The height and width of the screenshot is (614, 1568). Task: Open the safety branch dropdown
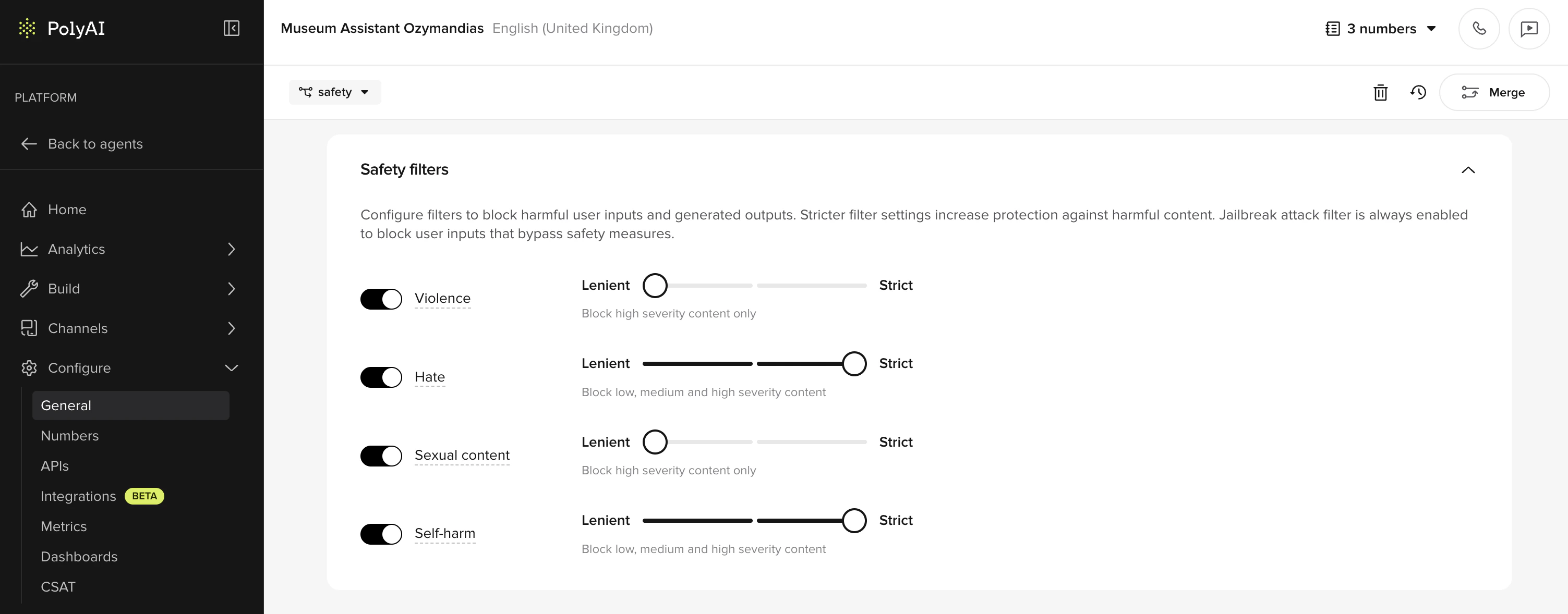tap(335, 92)
